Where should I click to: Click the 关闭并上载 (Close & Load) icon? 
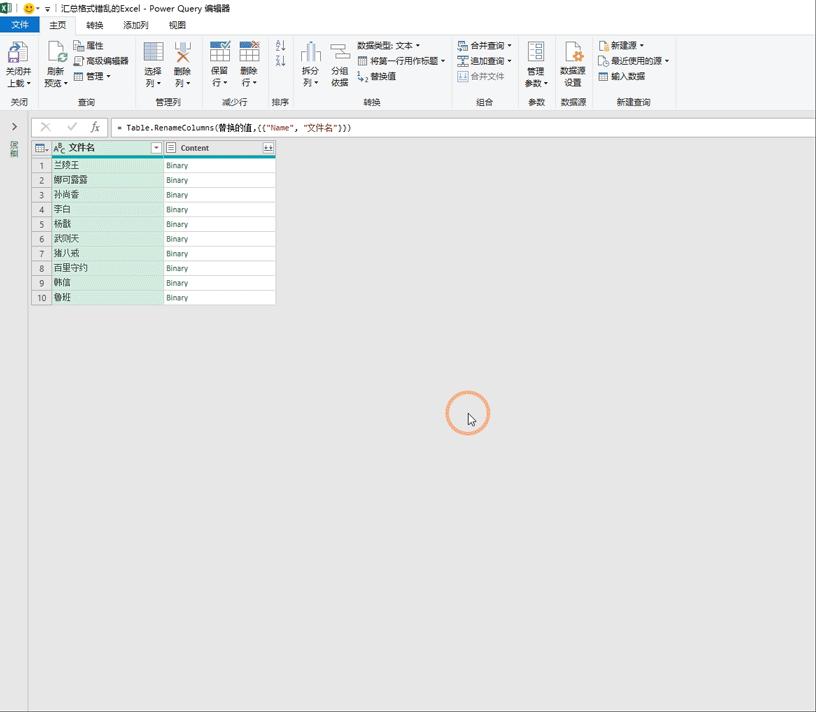tap(18, 53)
